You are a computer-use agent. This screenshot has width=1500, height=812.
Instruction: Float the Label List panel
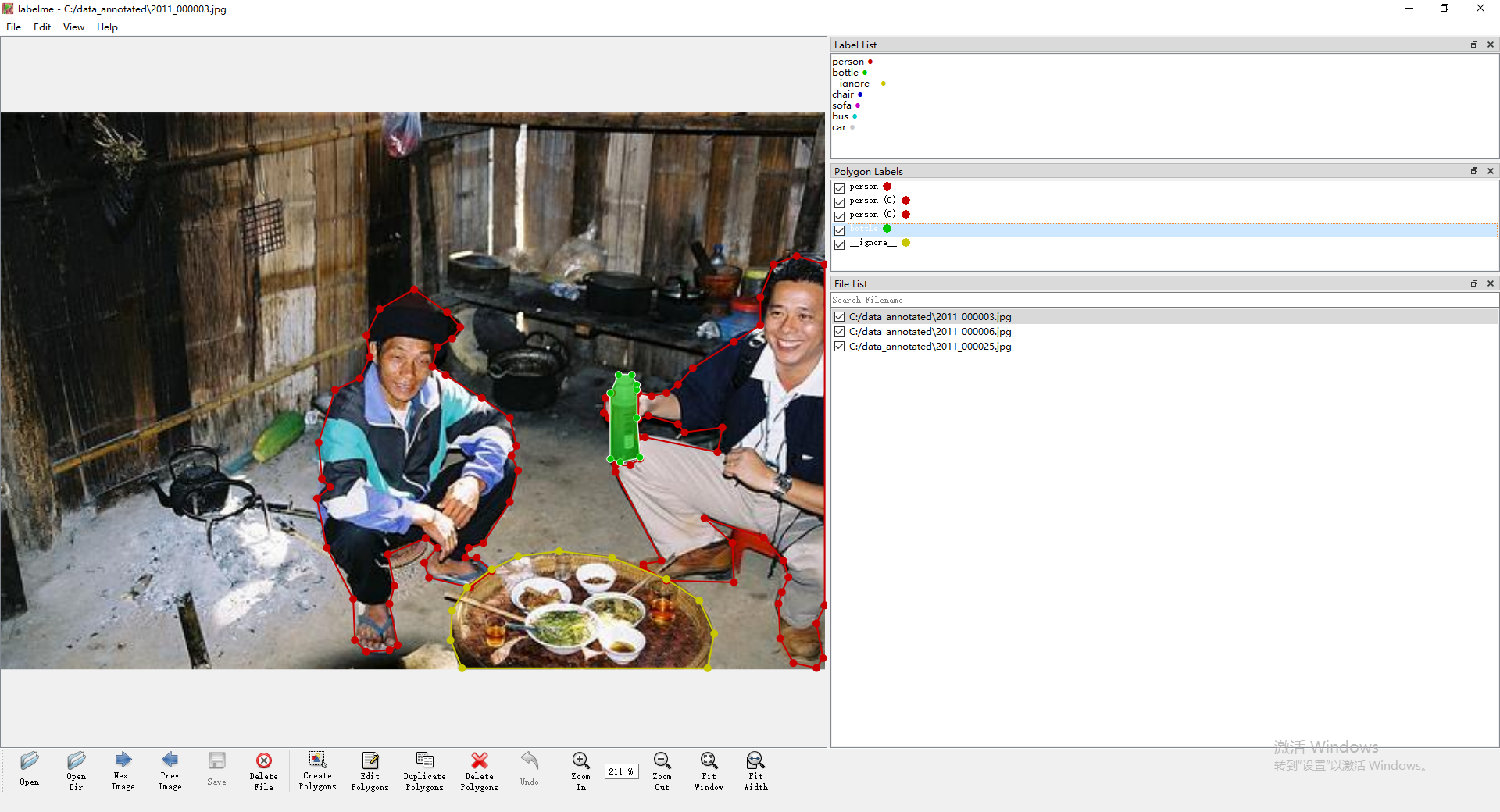click(x=1474, y=45)
